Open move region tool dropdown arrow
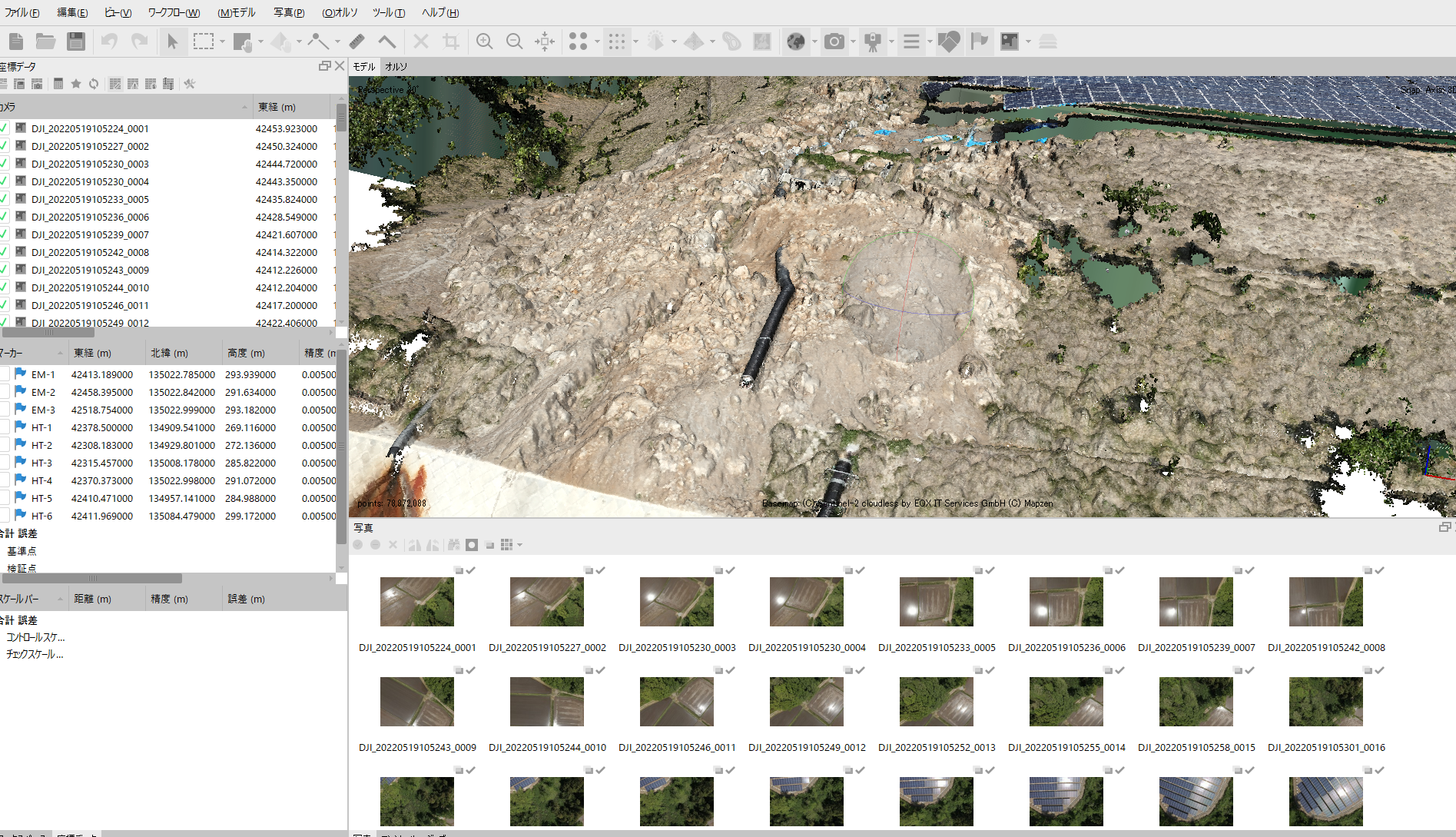Viewport: 1456px width, 837px height. click(x=261, y=42)
